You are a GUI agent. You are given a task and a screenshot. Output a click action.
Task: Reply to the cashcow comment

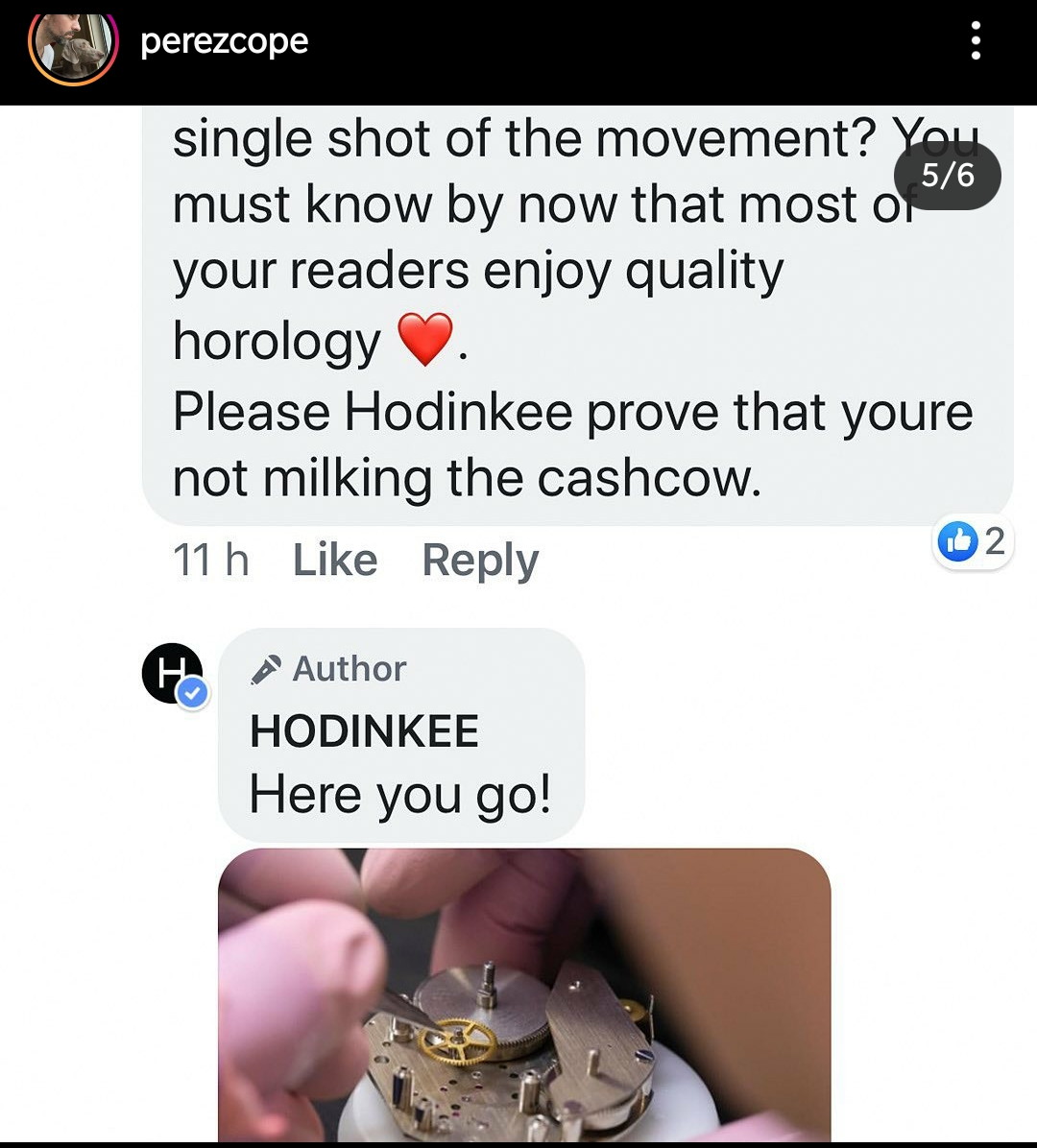click(x=480, y=561)
